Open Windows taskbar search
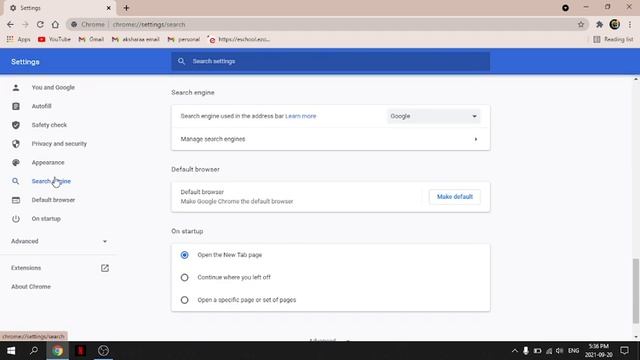The height and width of the screenshot is (360, 640). [x=34, y=351]
